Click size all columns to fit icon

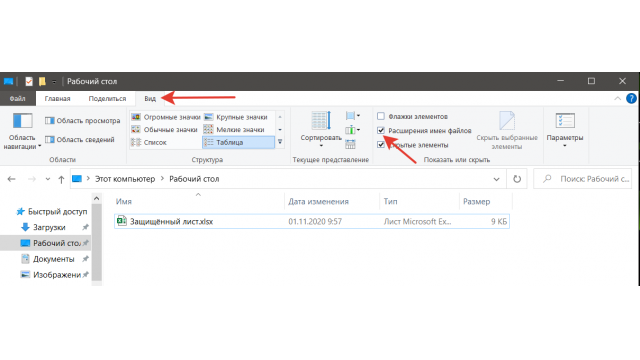tap(350, 144)
